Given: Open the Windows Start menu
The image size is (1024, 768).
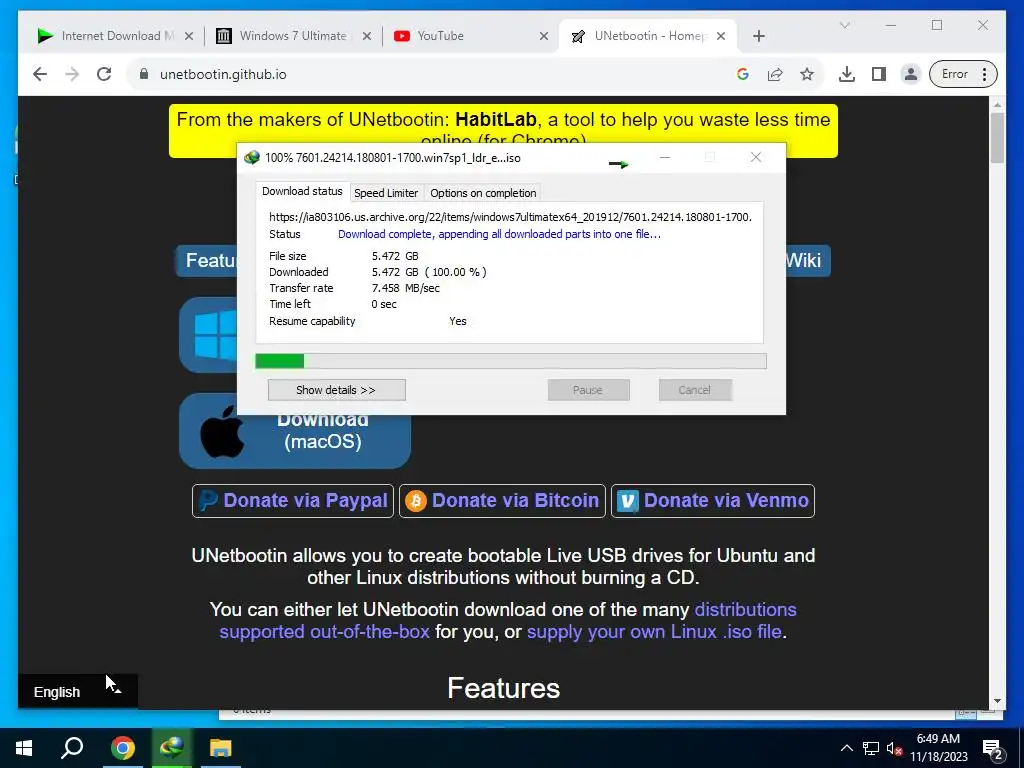Looking at the screenshot, I should pos(24,748).
